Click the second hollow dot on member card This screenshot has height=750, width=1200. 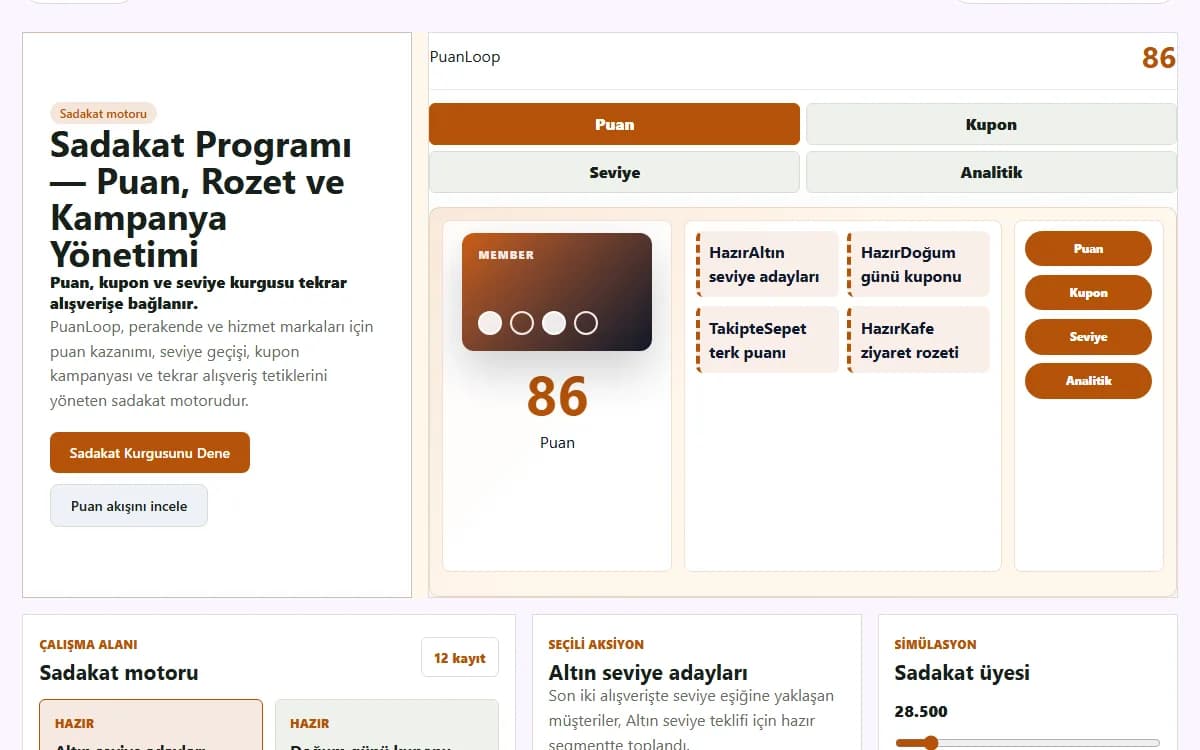pos(522,323)
